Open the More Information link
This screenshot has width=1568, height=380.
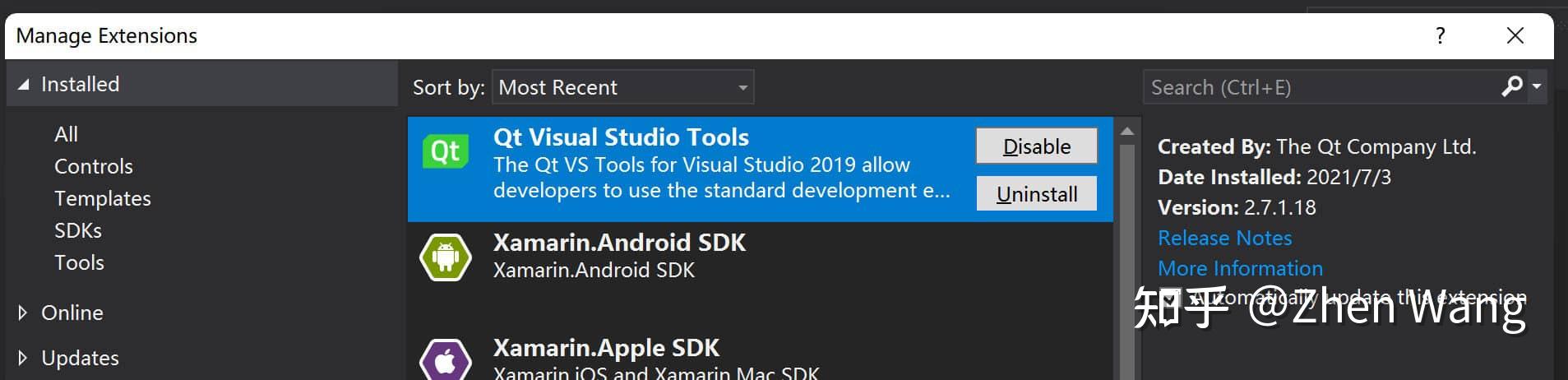pyautogui.click(x=1240, y=268)
